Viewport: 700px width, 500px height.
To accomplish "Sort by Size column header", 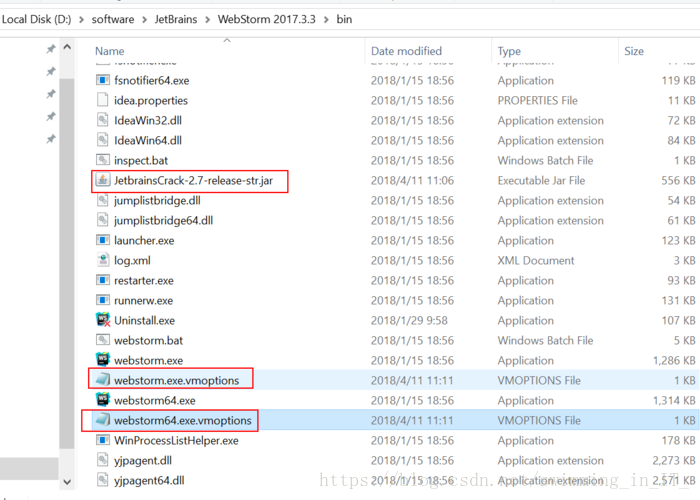I will 633,51.
